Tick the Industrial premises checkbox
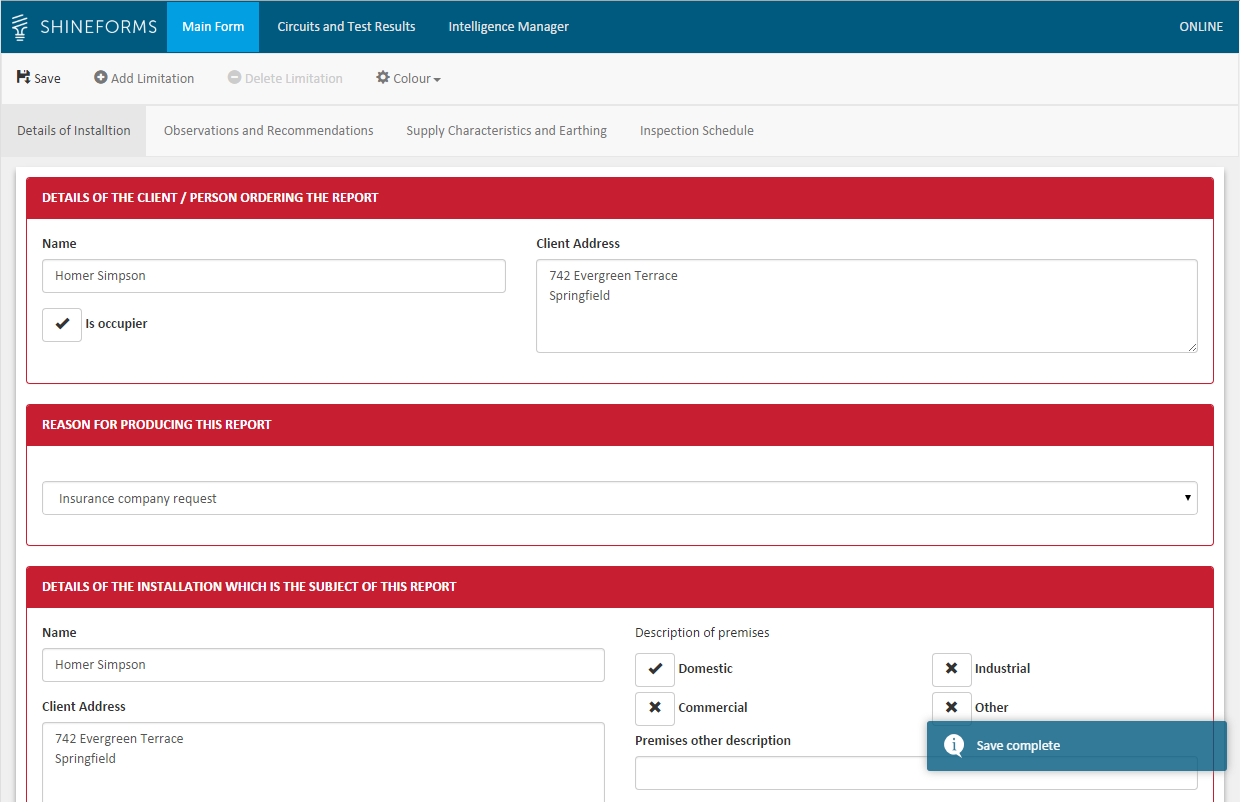The image size is (1240, 802). (x=951, y=669)
